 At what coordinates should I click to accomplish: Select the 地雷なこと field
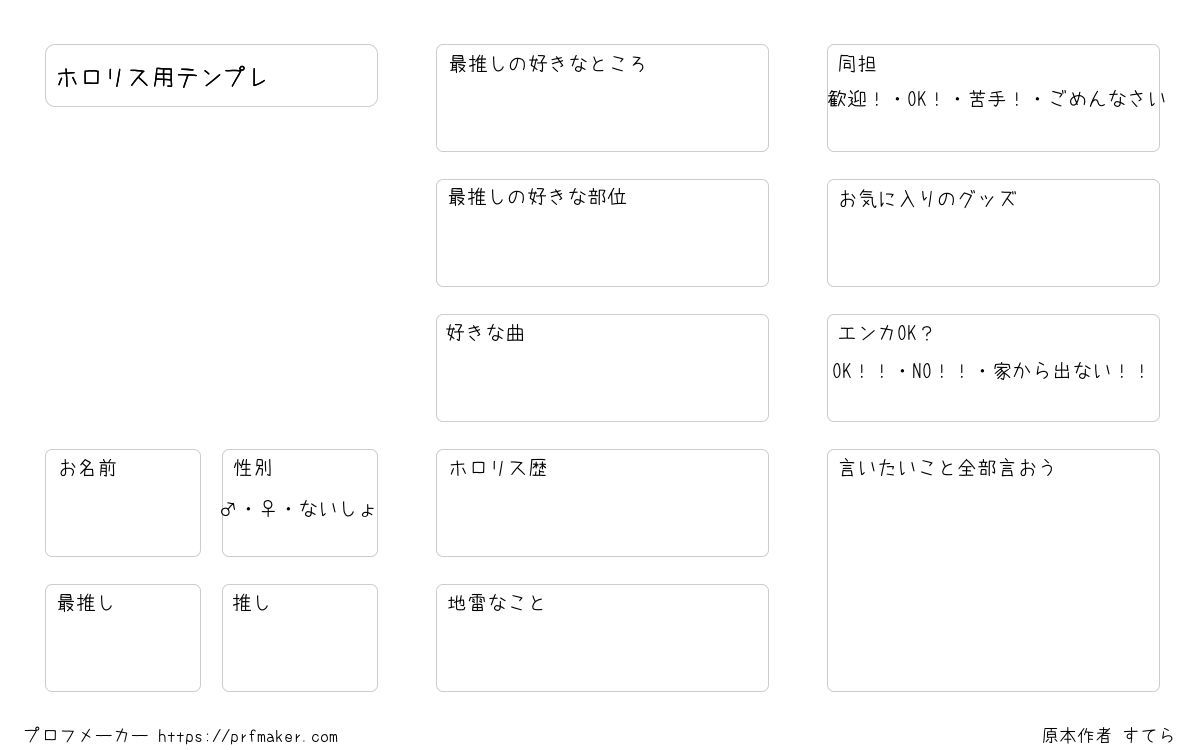point(602,638)
